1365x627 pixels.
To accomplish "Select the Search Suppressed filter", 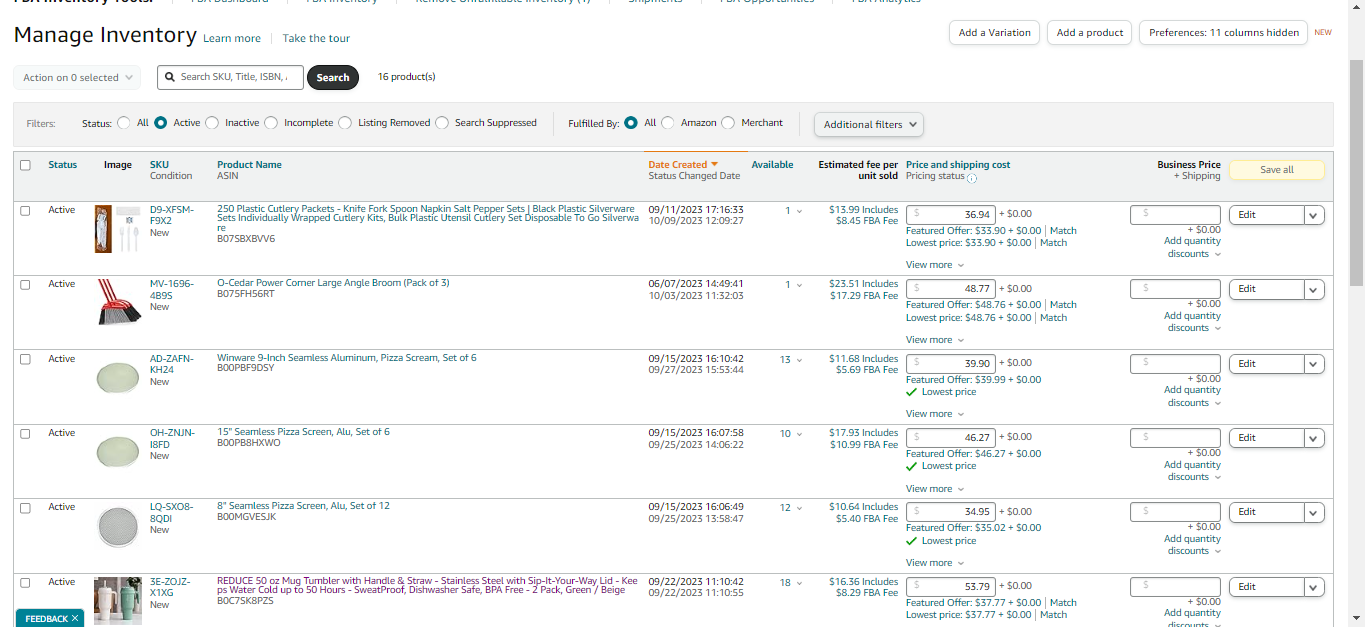I will click(442, 123).
